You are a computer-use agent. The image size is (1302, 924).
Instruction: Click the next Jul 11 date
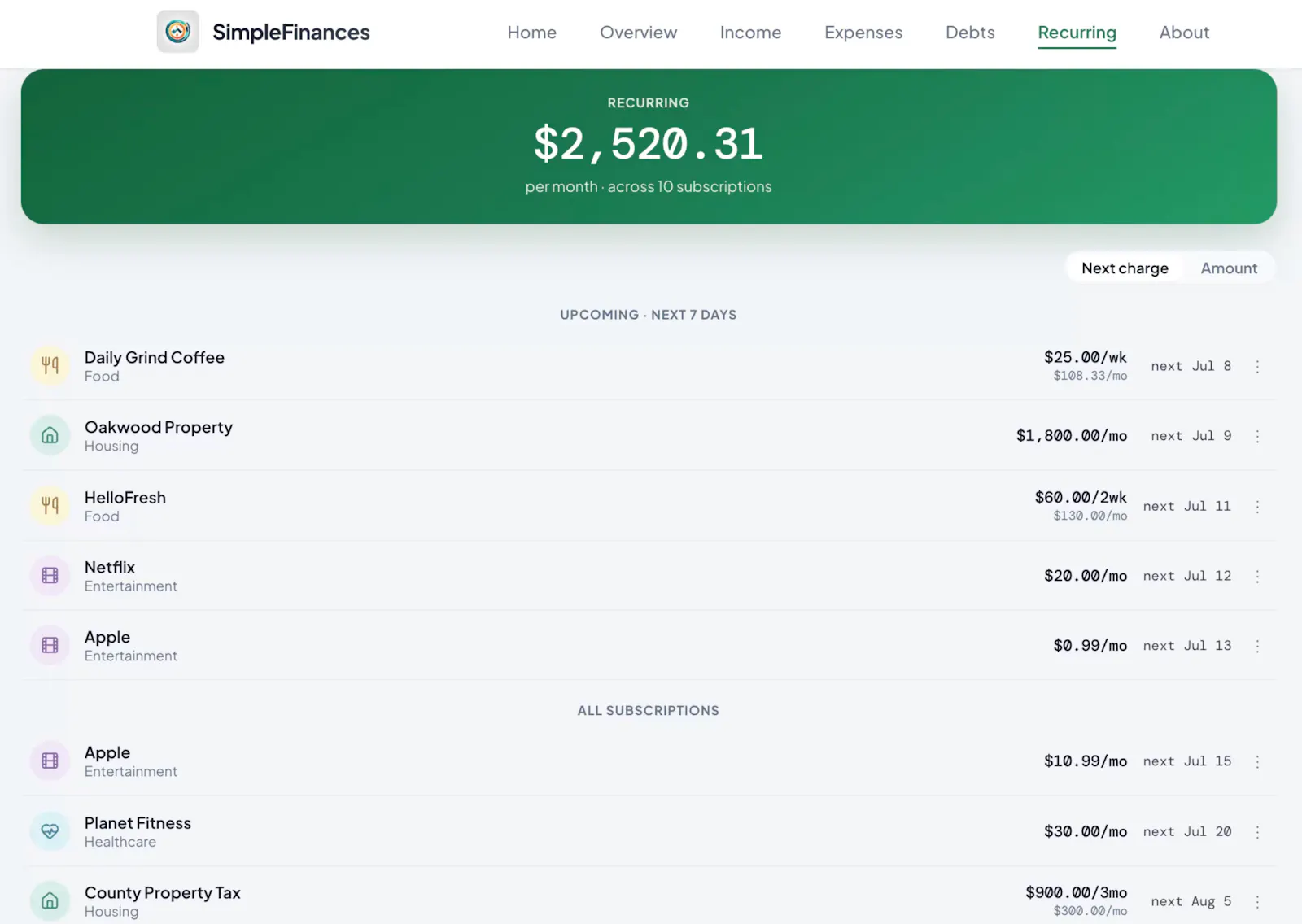1186,506
